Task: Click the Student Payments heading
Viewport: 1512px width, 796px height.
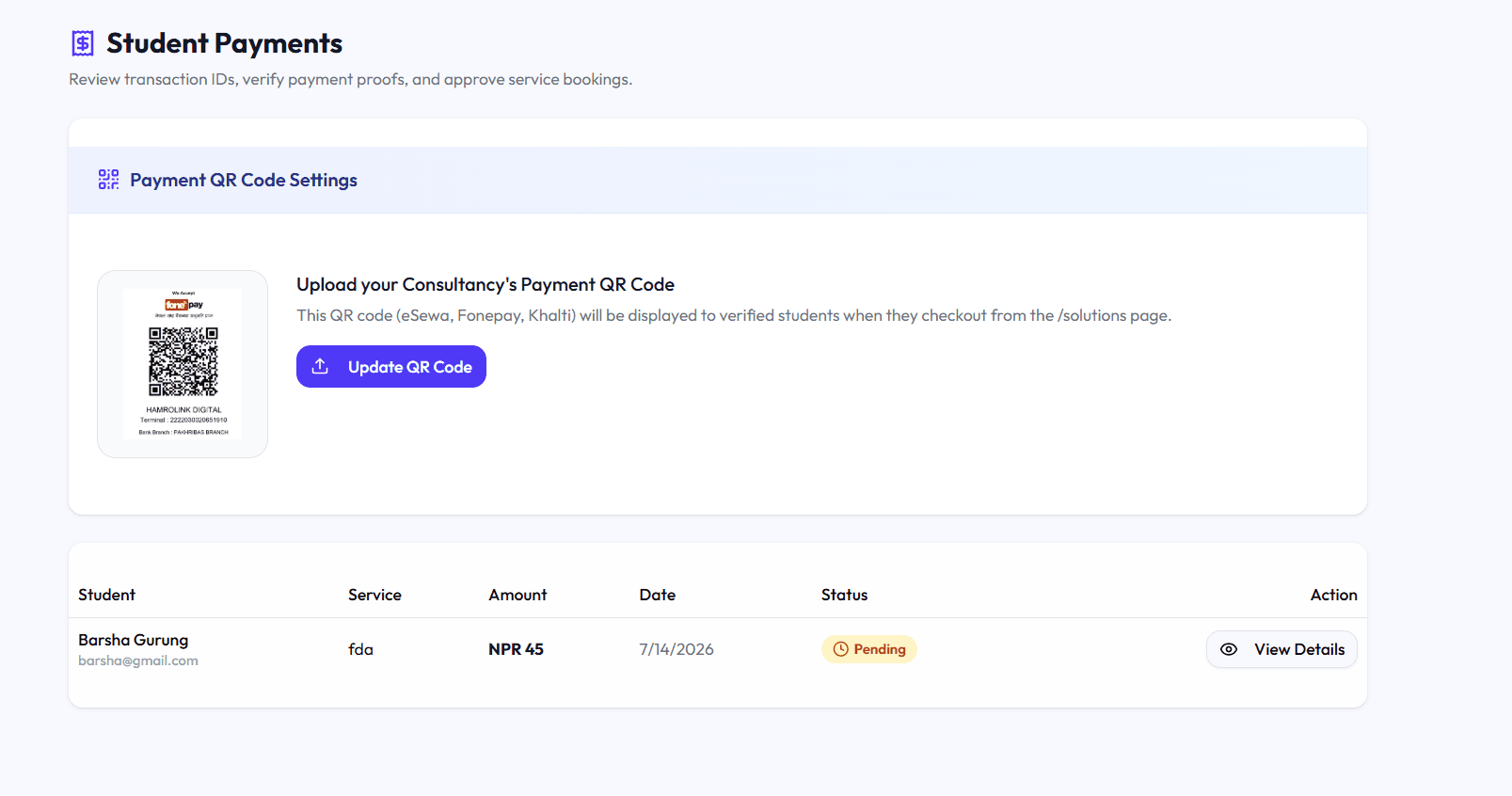Action: pos(224,43)
